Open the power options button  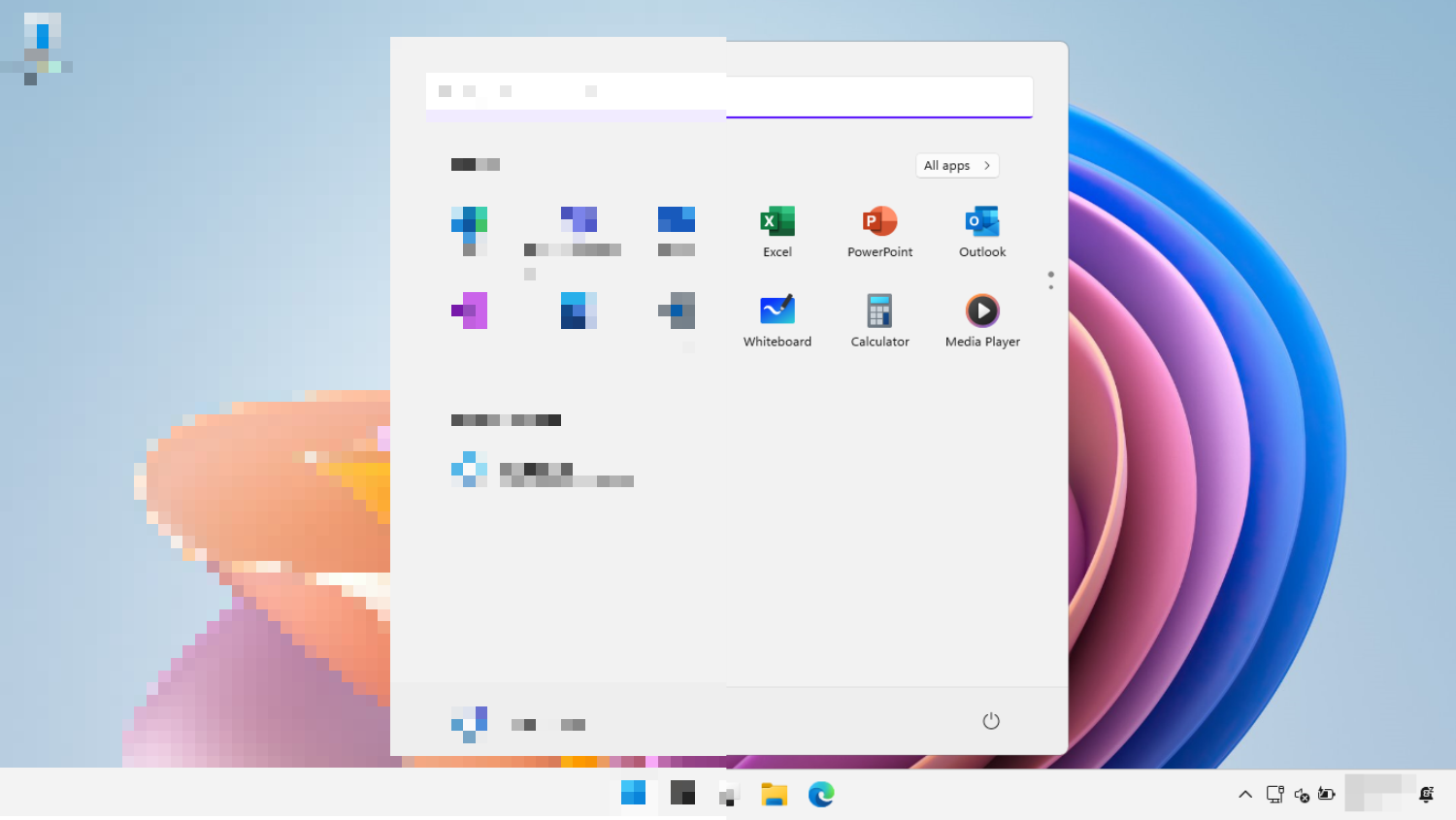point(991,721)
